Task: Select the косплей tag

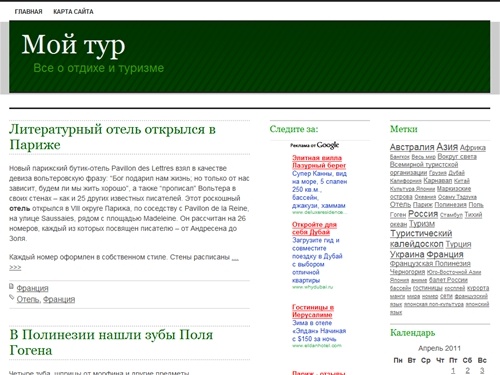Action: [x=455, y=288]
